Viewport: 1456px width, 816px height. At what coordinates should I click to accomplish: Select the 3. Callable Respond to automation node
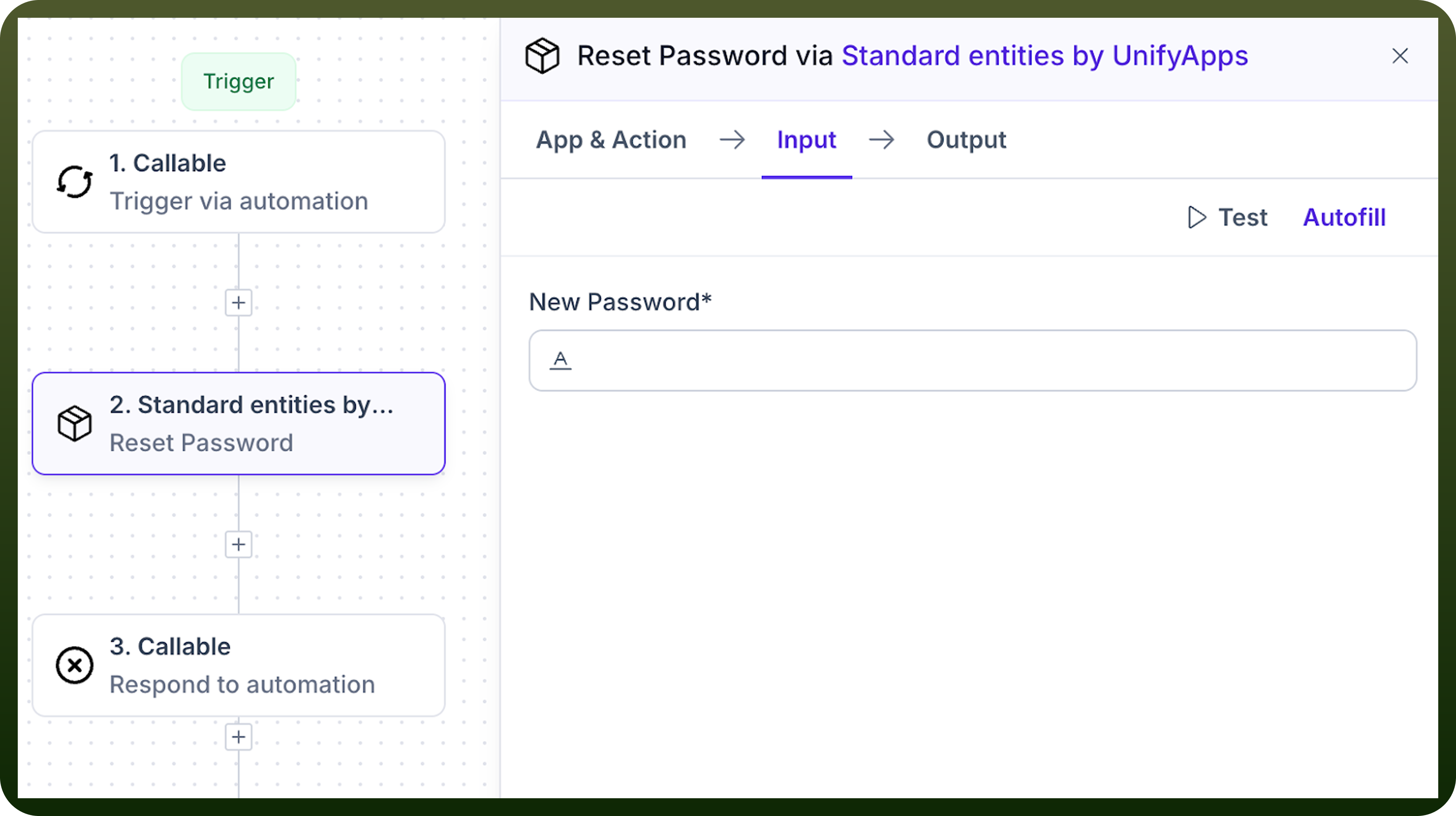pyautogui.click(x=238, y=665)
